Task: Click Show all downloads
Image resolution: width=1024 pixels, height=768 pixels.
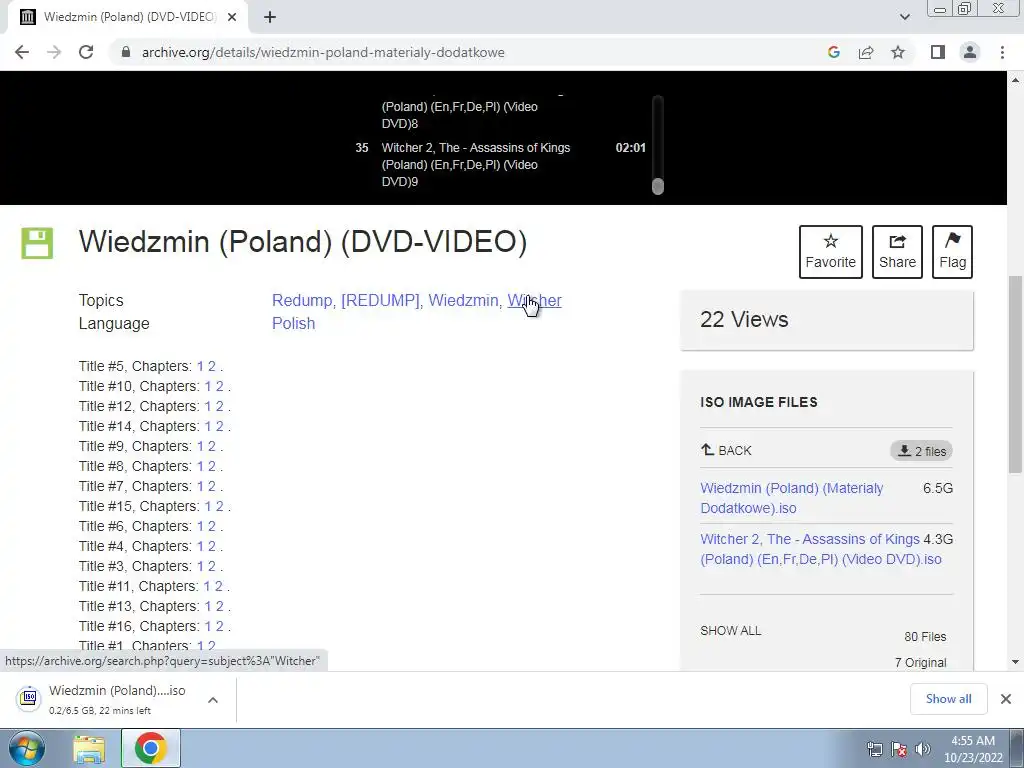Action: pyautogui.click(x=948, y=699)
